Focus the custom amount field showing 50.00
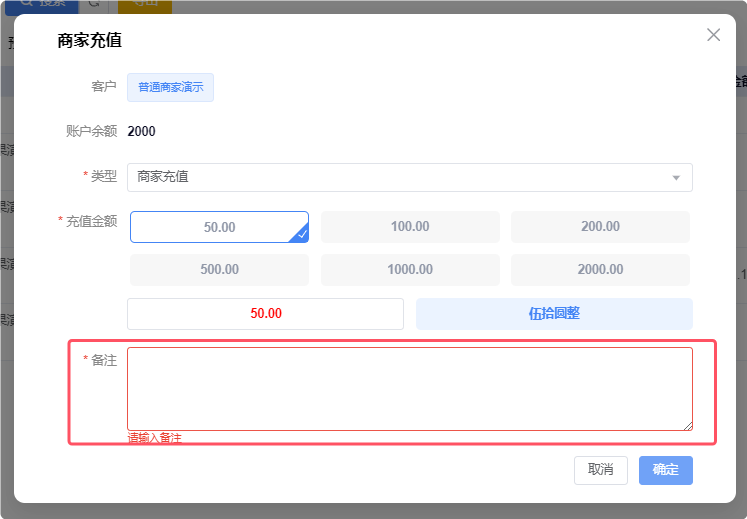The height and width of the screenshot is (519, 747). [x=265, y=314]
